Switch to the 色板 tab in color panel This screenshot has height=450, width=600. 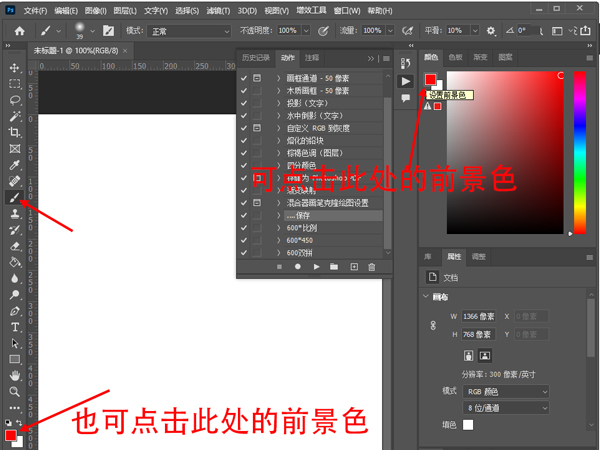456,57
